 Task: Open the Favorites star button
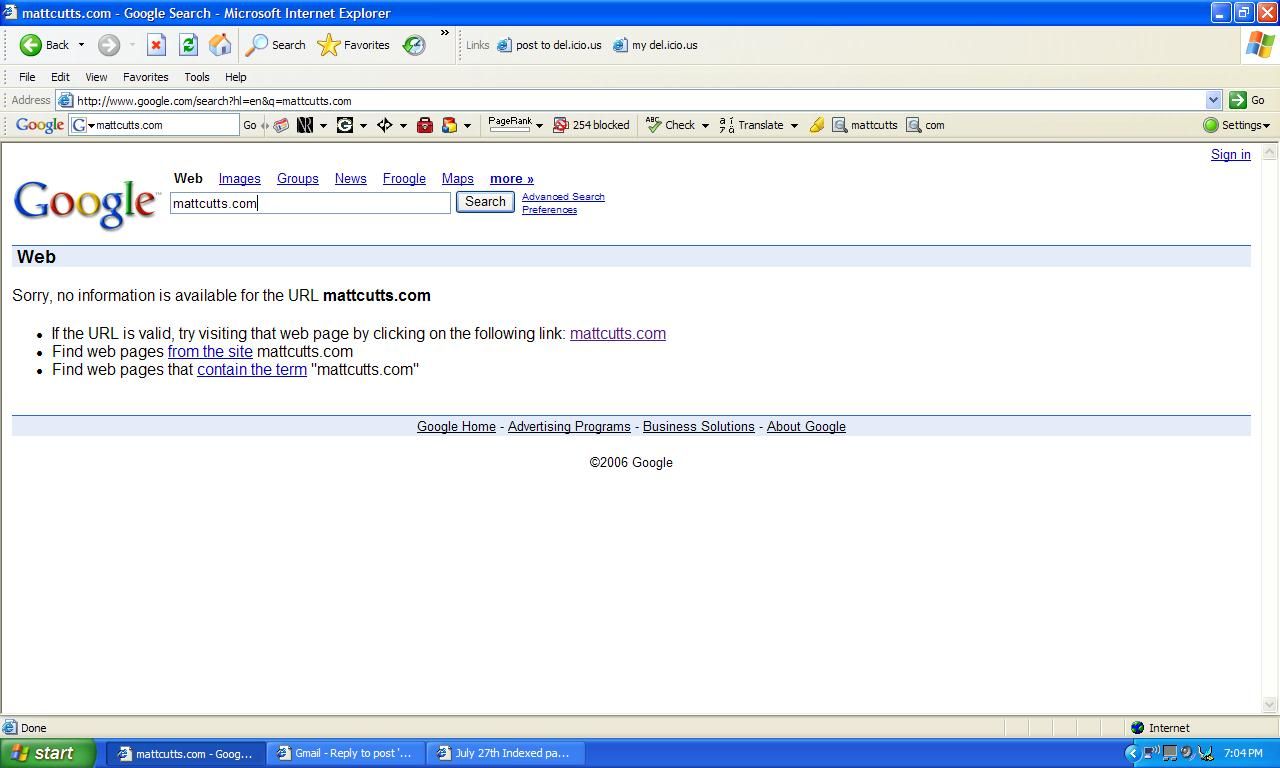tap(354, 45)
